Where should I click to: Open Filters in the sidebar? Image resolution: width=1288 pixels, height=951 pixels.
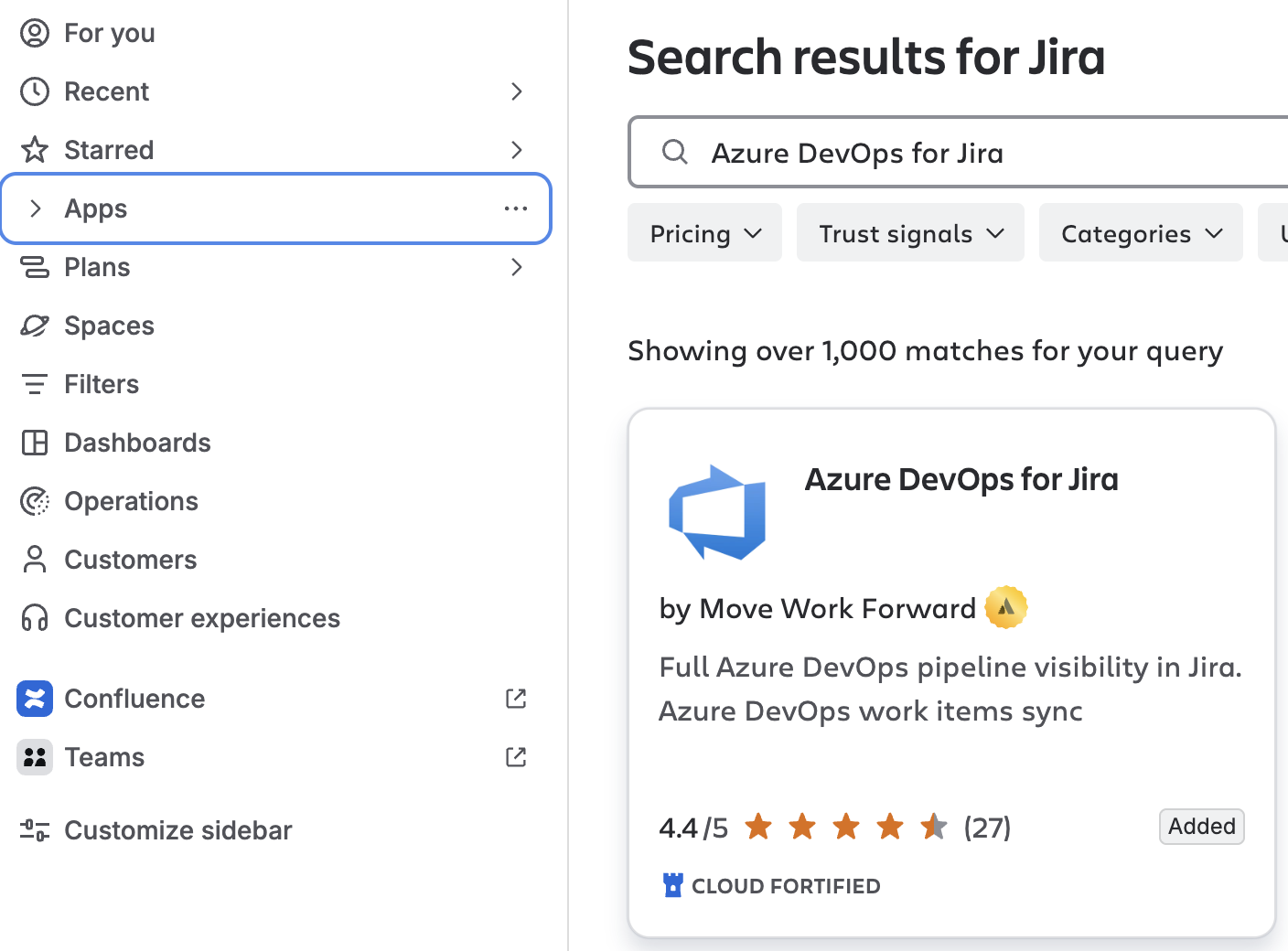point(102,384)
